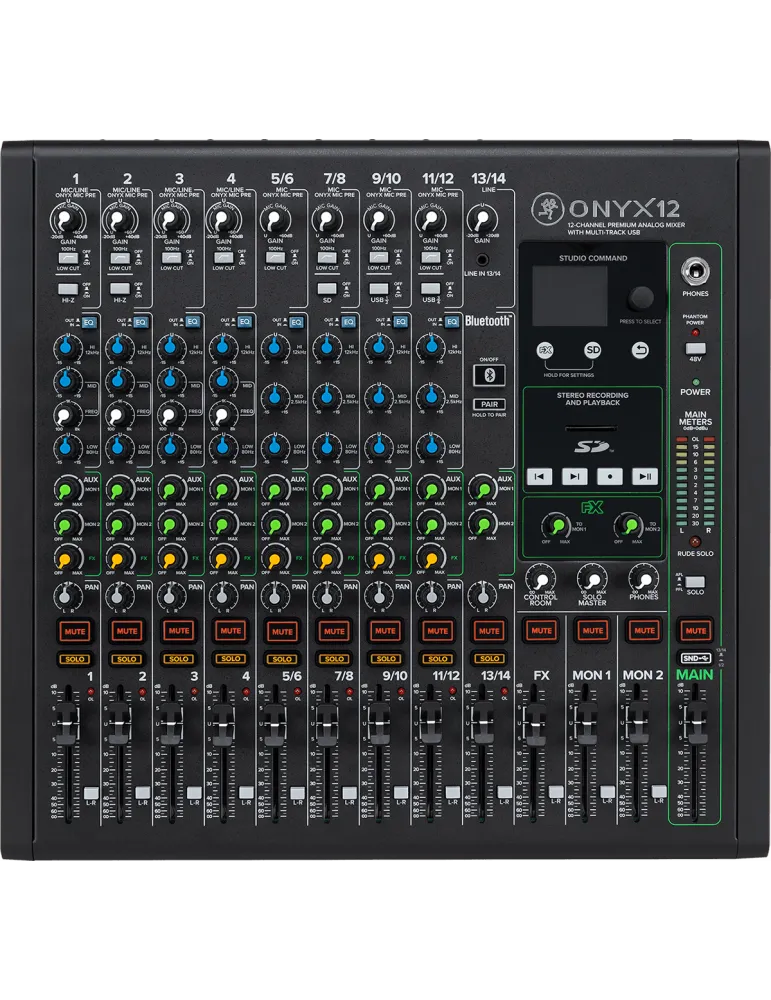Image resolution: width=771 pixels, height=1000 pixels.
Task: Click the Studio Command rotary encoder knob
Action: [641, 298]
